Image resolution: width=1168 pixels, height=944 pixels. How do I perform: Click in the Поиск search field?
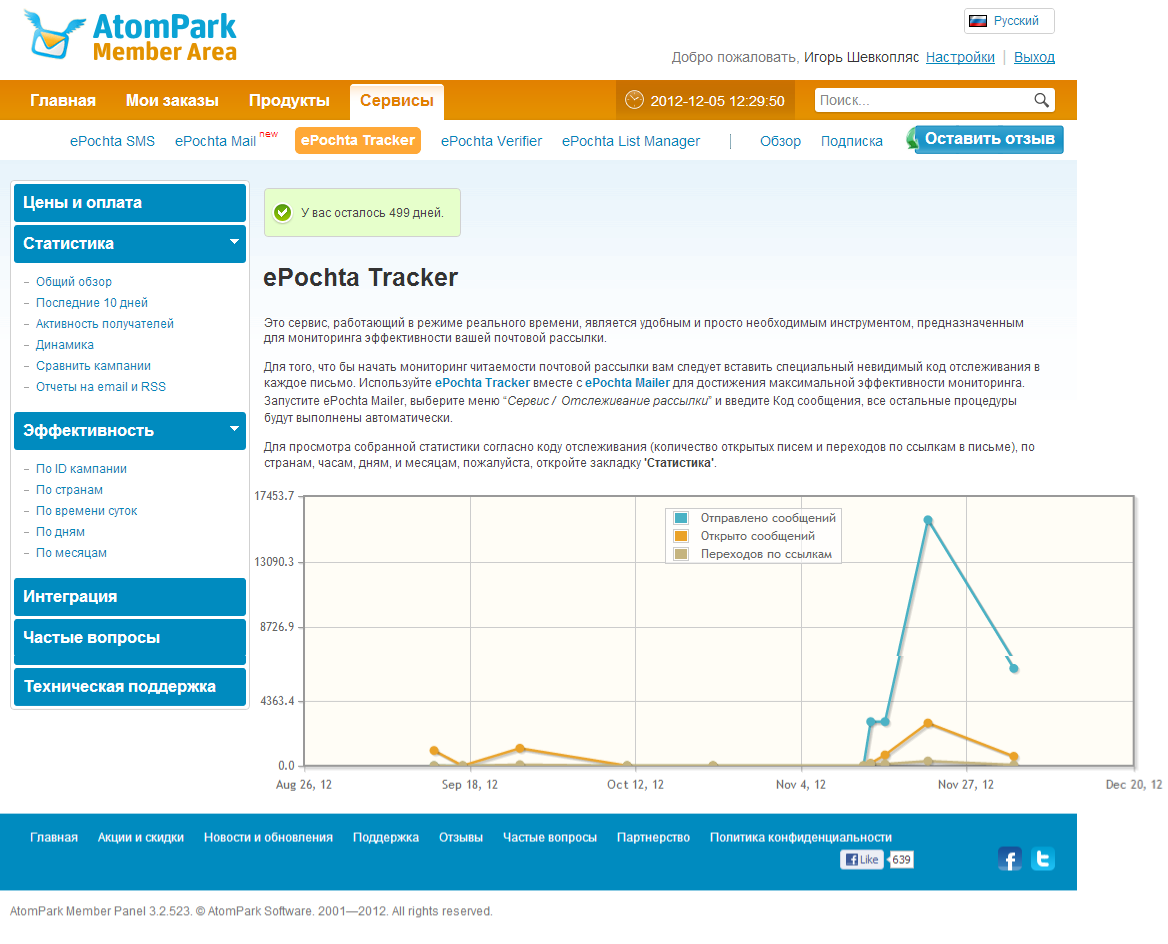922,100
